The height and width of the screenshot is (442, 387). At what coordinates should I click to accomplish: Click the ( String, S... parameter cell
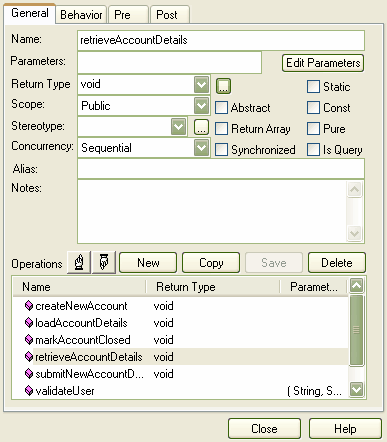tap(314, 391)
